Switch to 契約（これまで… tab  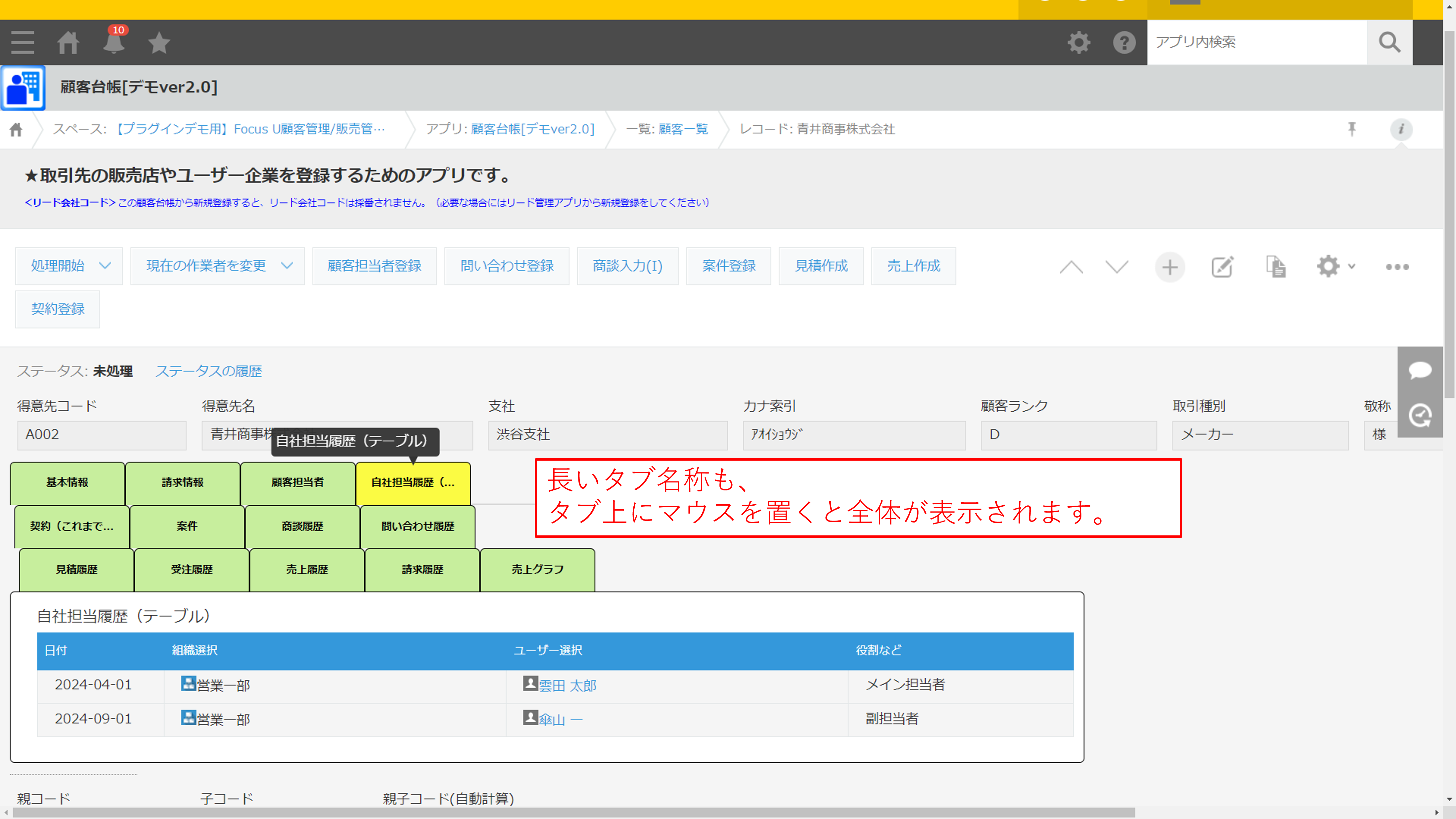click(72, 526)
